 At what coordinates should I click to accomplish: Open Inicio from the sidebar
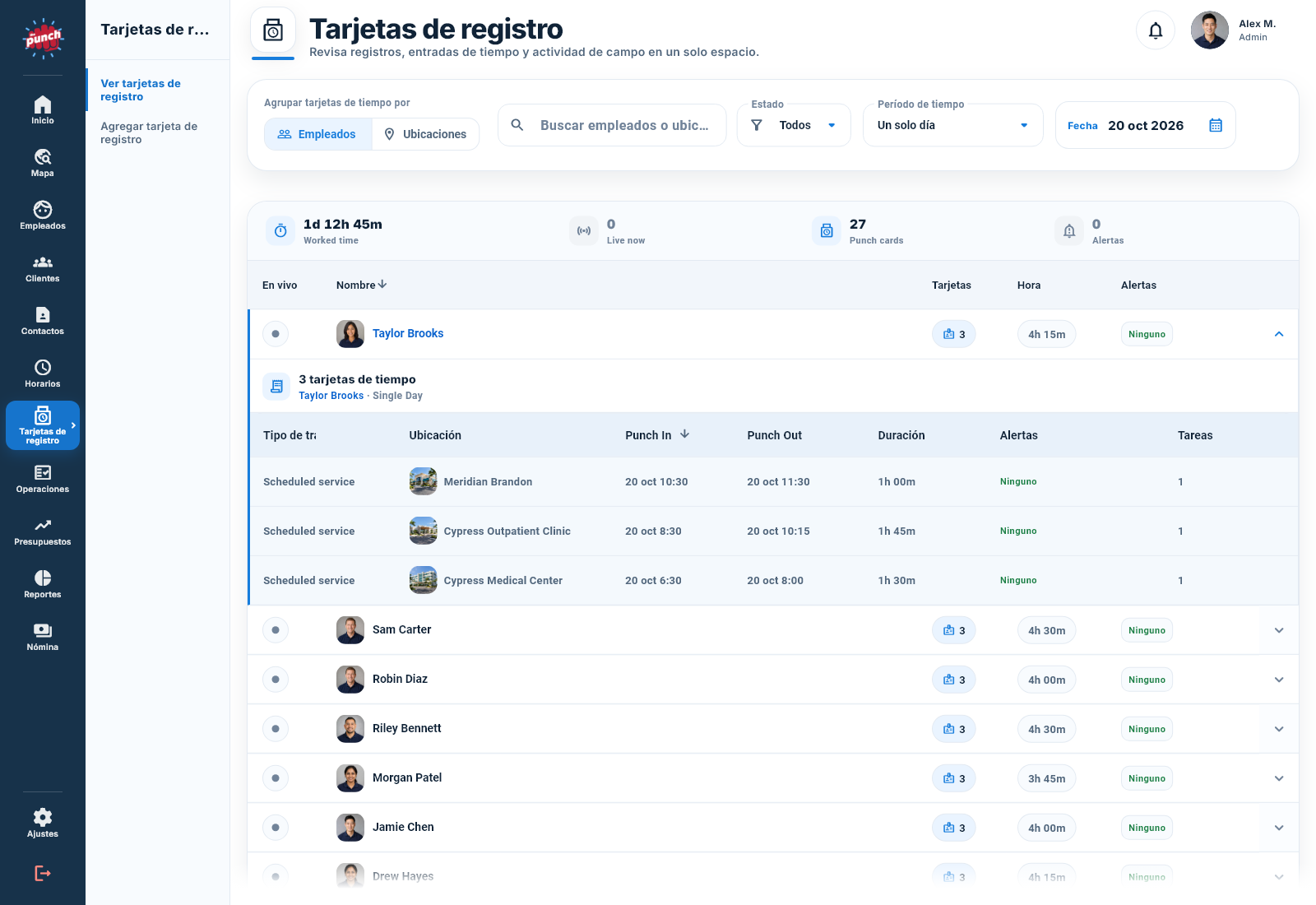[x=43, y=110]
